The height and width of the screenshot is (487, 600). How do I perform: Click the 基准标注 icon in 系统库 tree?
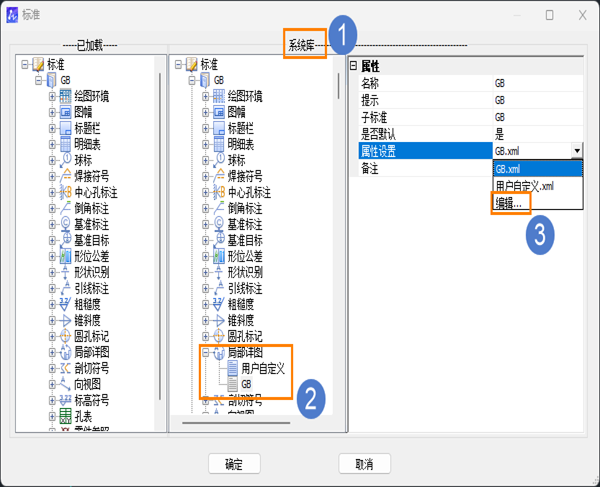click(x=219, y=224)
